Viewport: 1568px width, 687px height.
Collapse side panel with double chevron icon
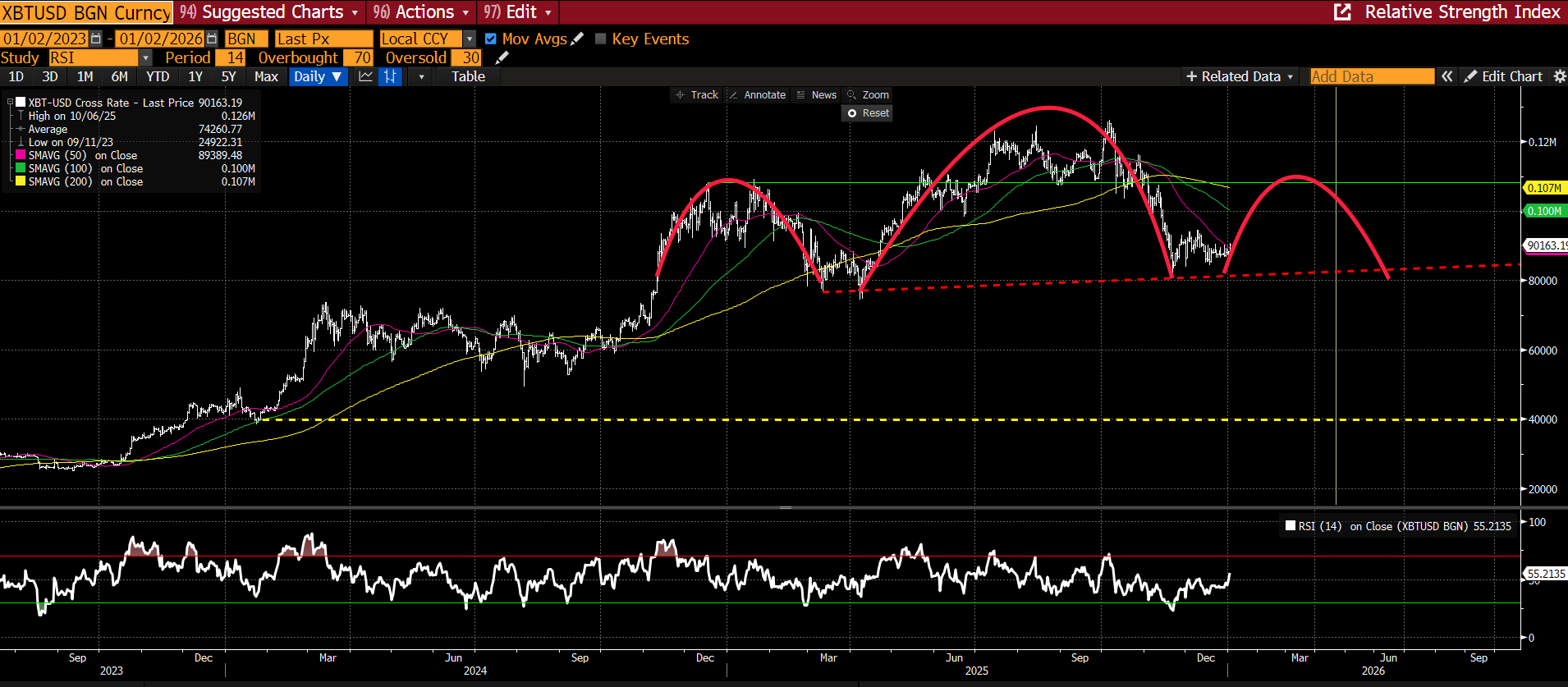coord(1447,76)
